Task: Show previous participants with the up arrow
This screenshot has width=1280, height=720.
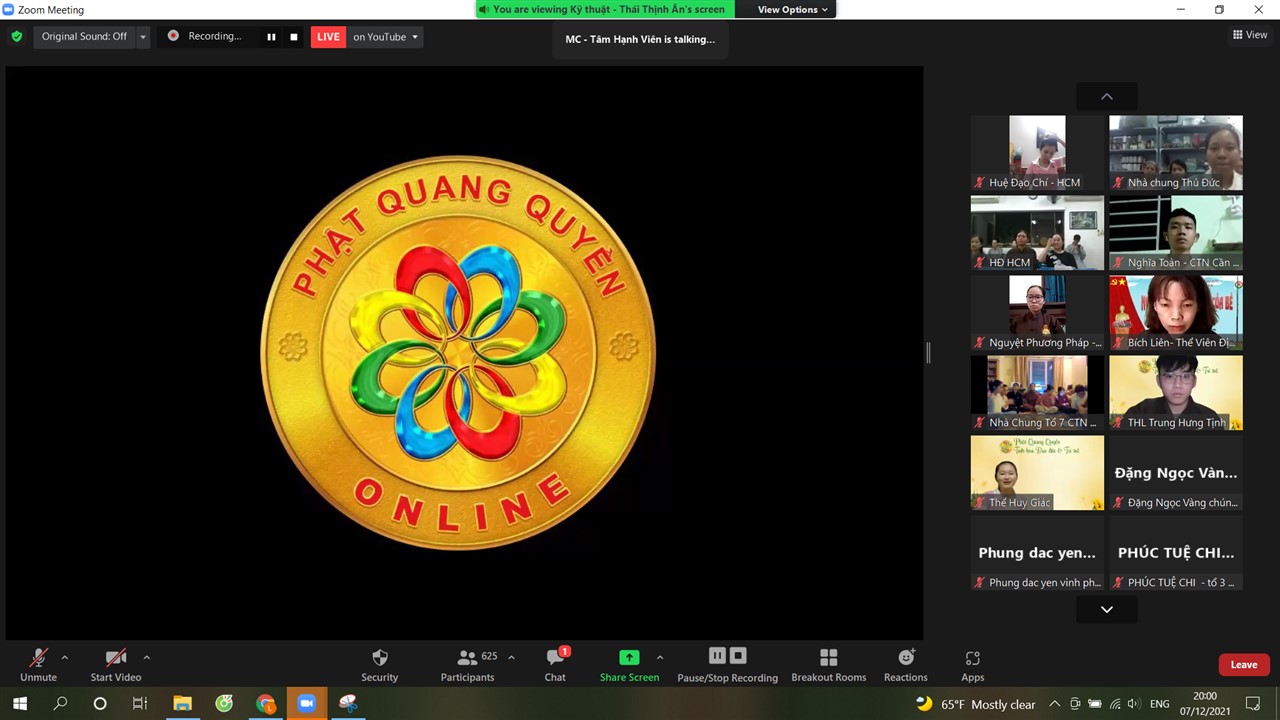Action: pos(1107,97)
